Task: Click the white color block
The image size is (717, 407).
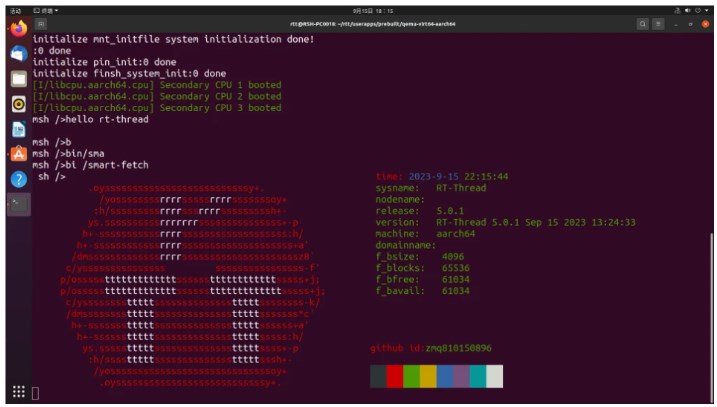Action: (495, 376)
